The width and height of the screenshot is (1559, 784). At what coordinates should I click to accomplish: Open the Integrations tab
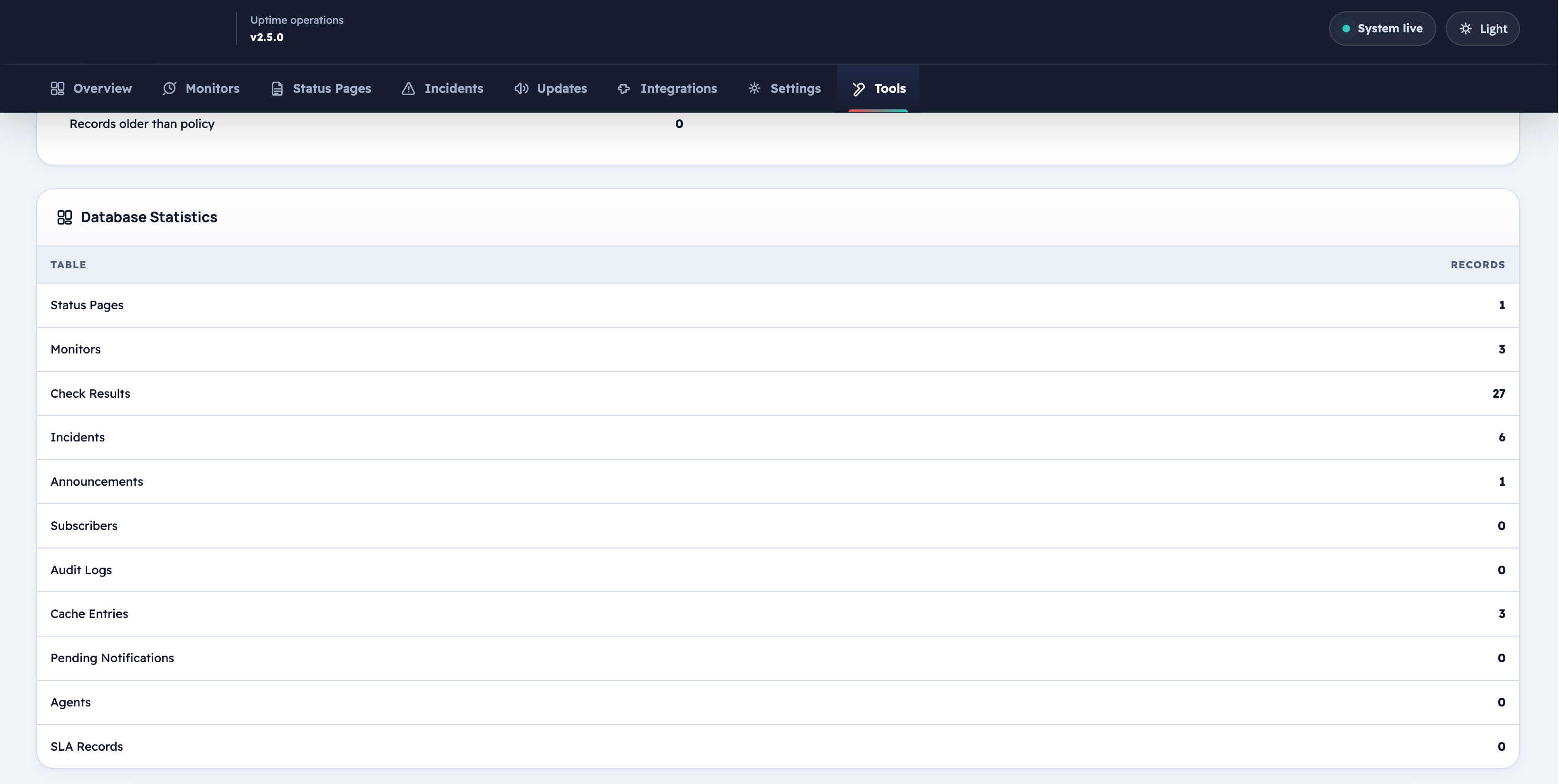pos(667,88)
